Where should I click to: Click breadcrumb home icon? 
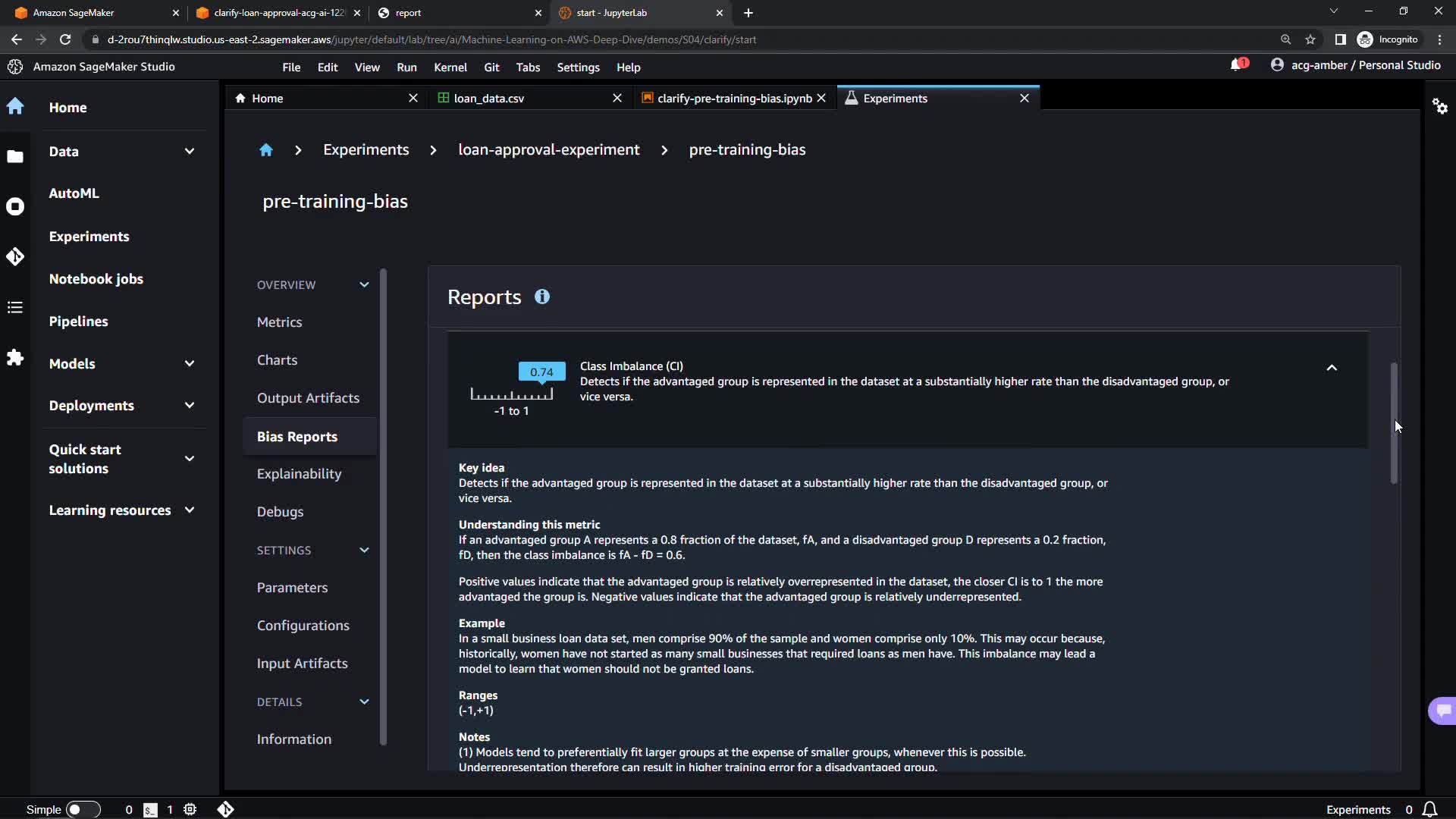pyautogui.click(x=265, y=150)
